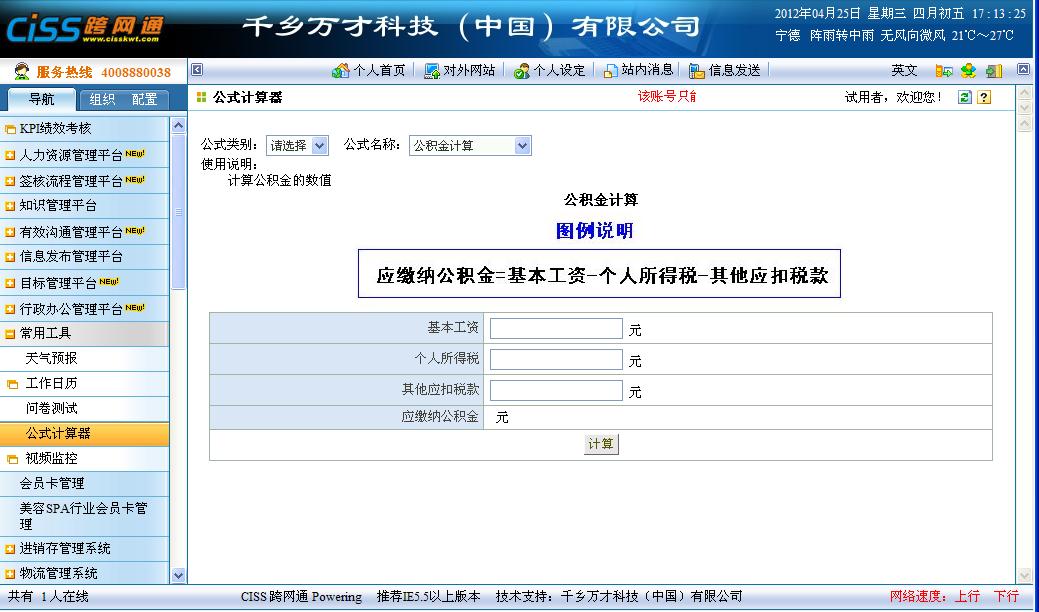Viewport: 1039px width, 612px height.
Task: Open the 公式名称 dropdown showing 公积金计算
Action: [x=468, y=144]
